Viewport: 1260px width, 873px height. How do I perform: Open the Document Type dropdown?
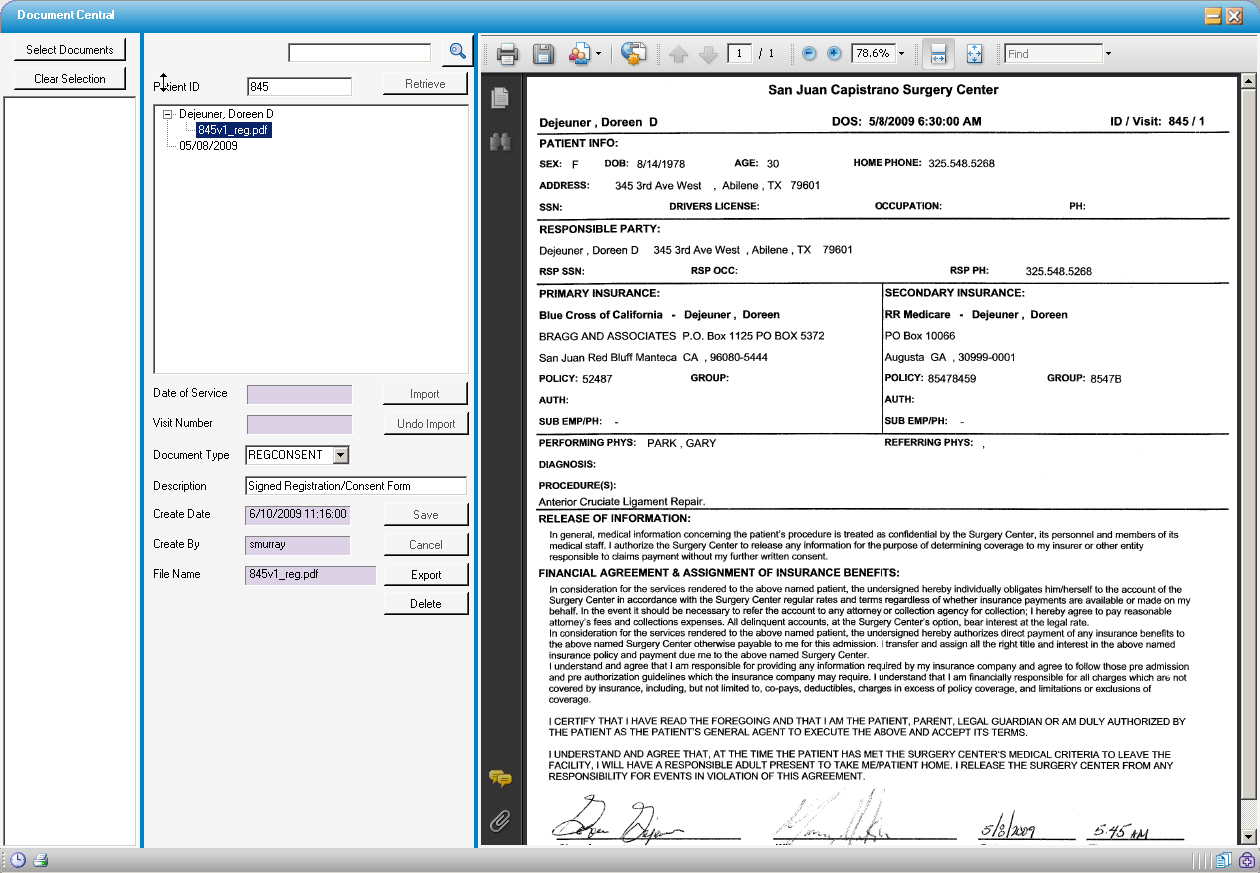(x=339, y=454)
